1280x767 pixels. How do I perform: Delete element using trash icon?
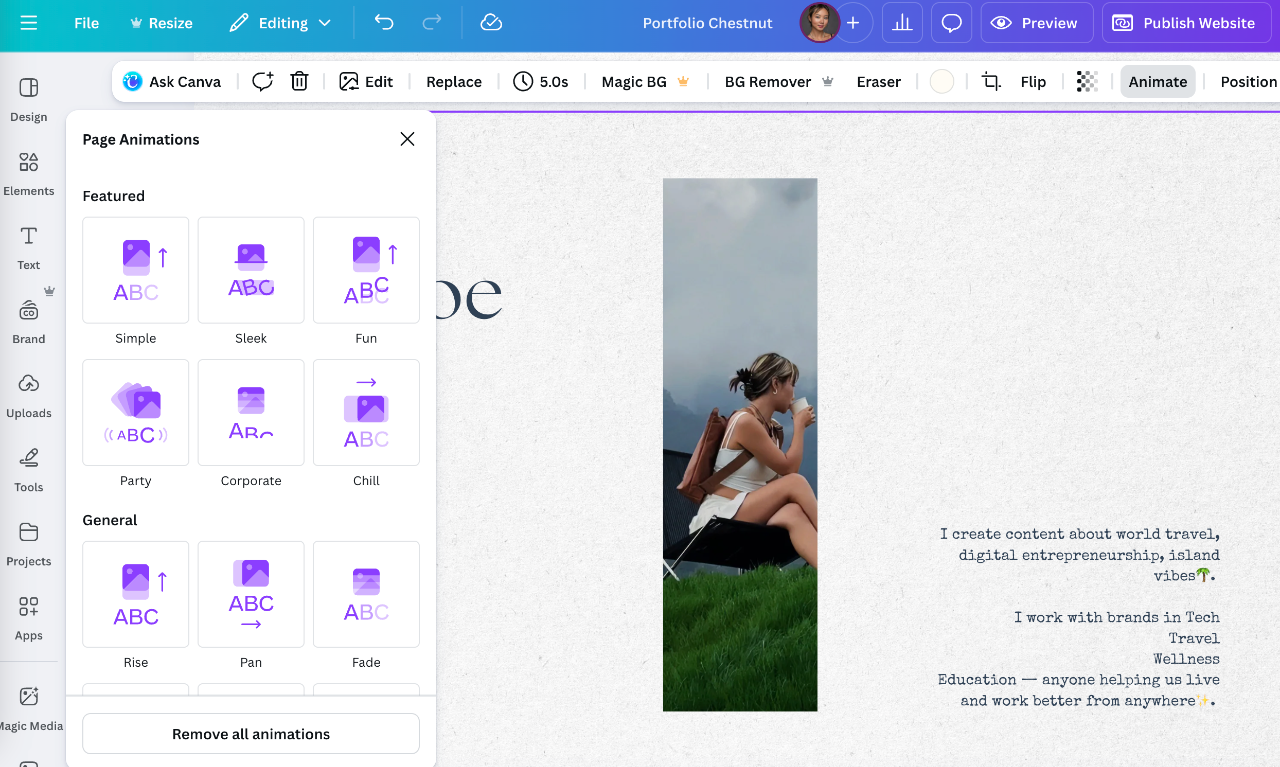click(x=299, y=82)
